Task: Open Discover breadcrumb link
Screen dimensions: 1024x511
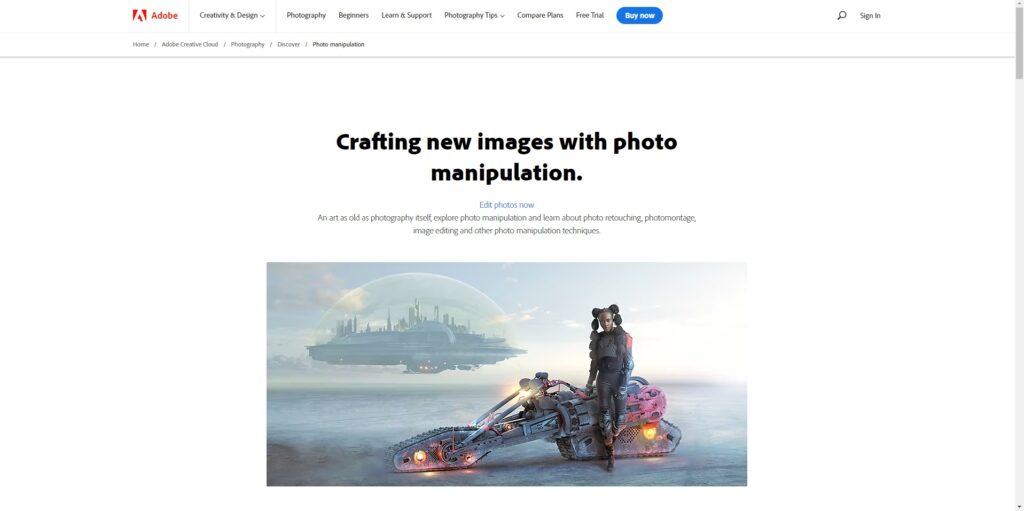Action: tap(289, 44)
